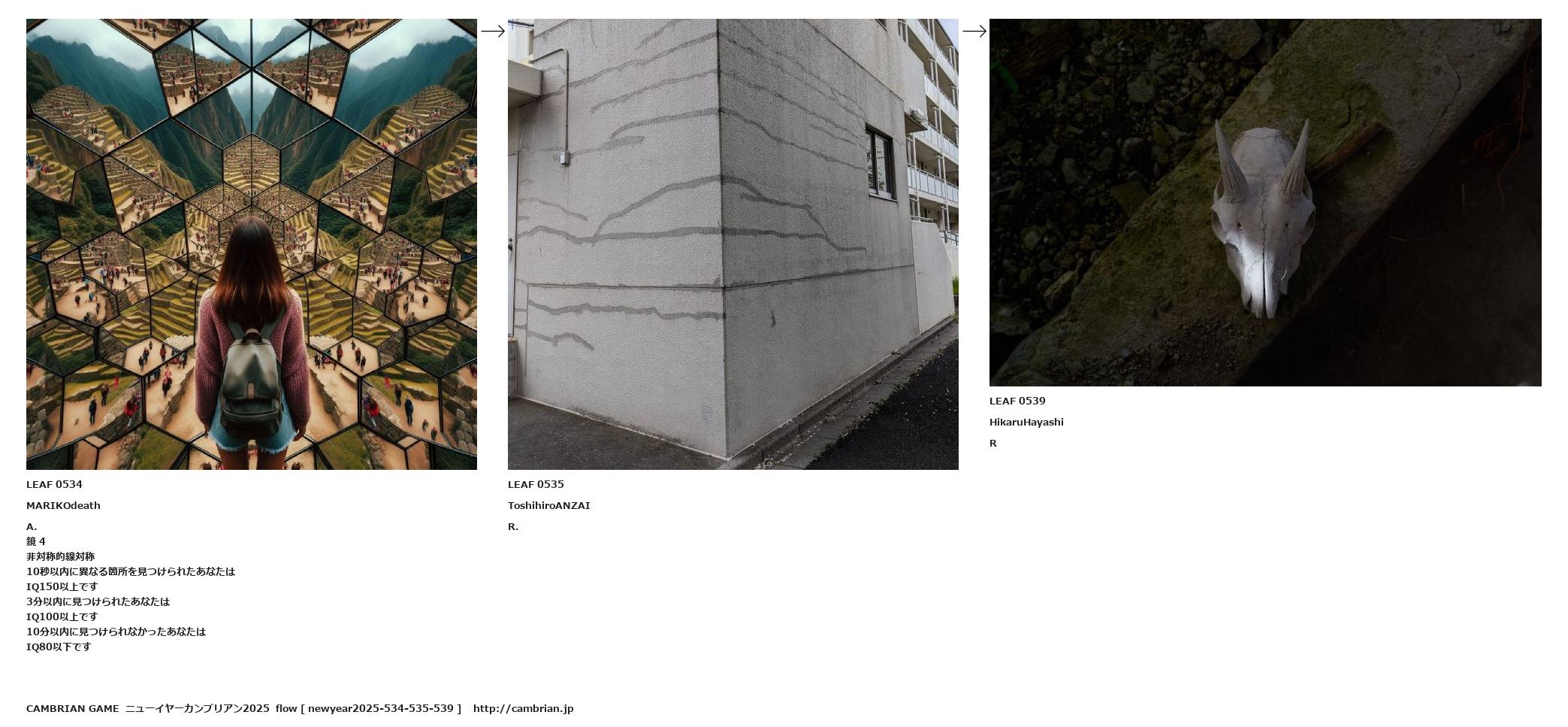Click the 非対称的線対称 caption line
The width and height of the screenshot is (1568, 727).
tap(61, 556)
